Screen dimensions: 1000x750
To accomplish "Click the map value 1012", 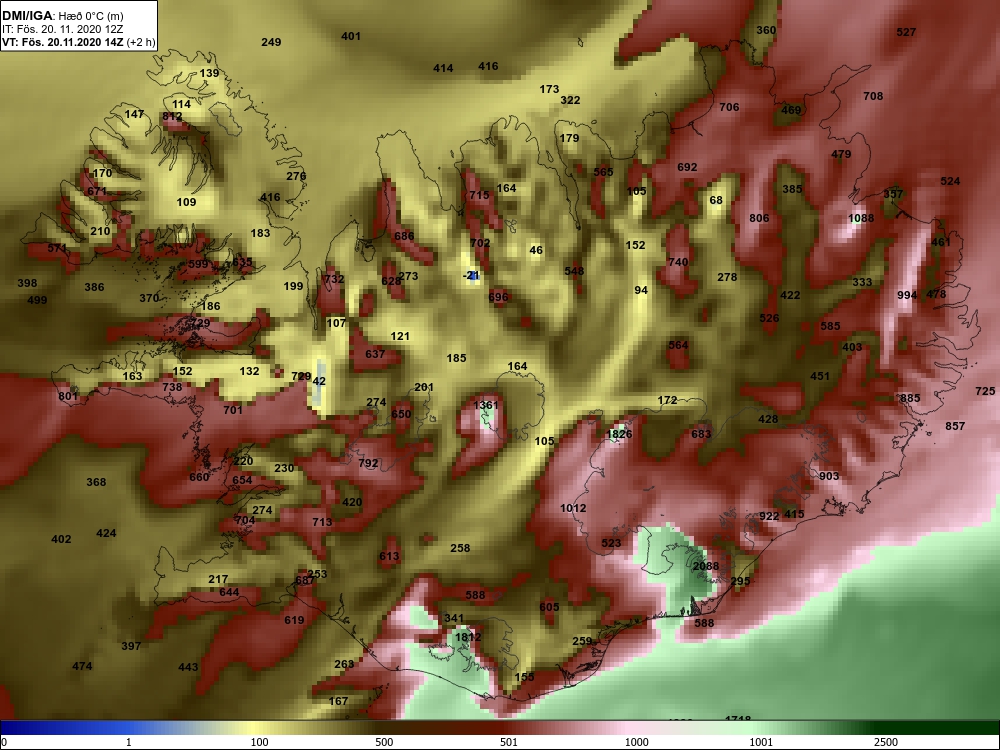I will [x=573, y=508].
